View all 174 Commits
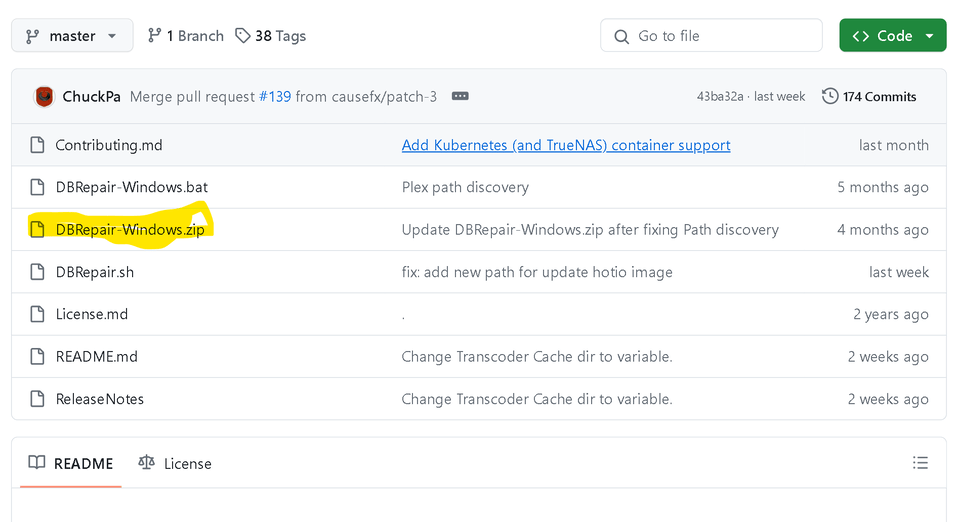This screenshot has height=522, width=957. pyautogui.click(x=869, y=97)
